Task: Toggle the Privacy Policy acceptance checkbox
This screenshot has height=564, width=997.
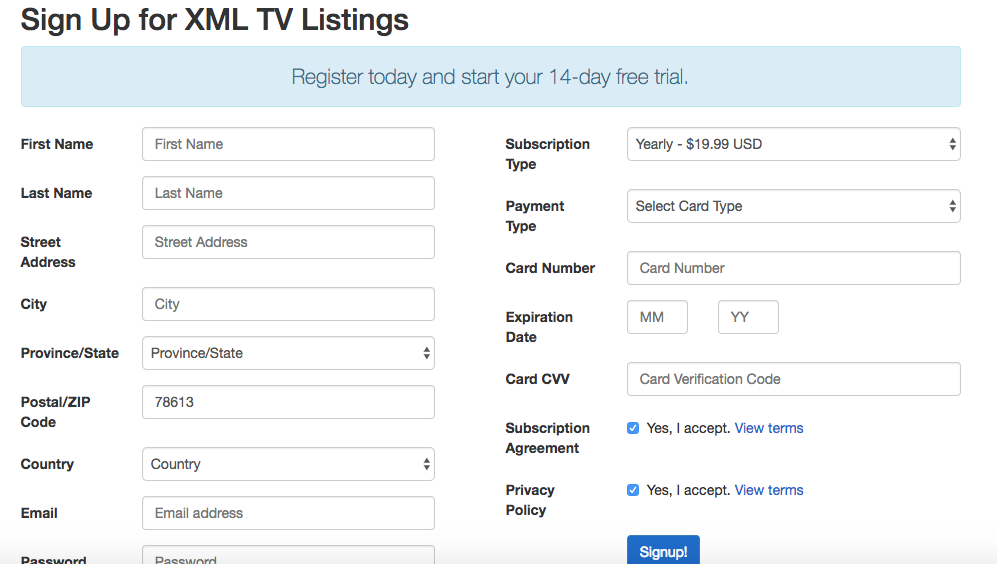Action: pos(633,490)
